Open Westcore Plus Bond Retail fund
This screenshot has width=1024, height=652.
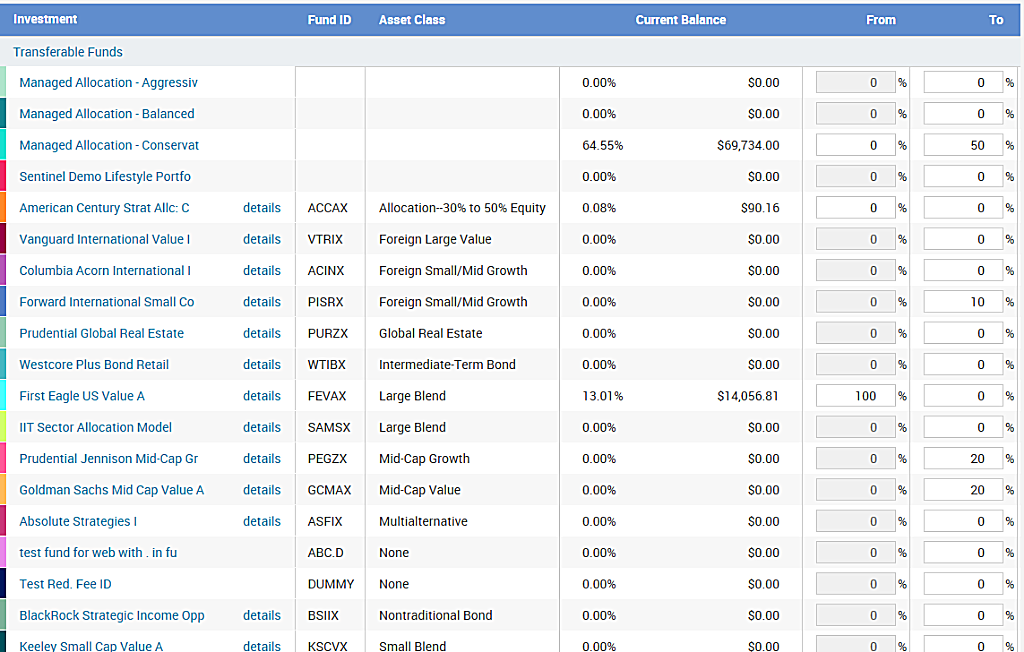(94, 365)
